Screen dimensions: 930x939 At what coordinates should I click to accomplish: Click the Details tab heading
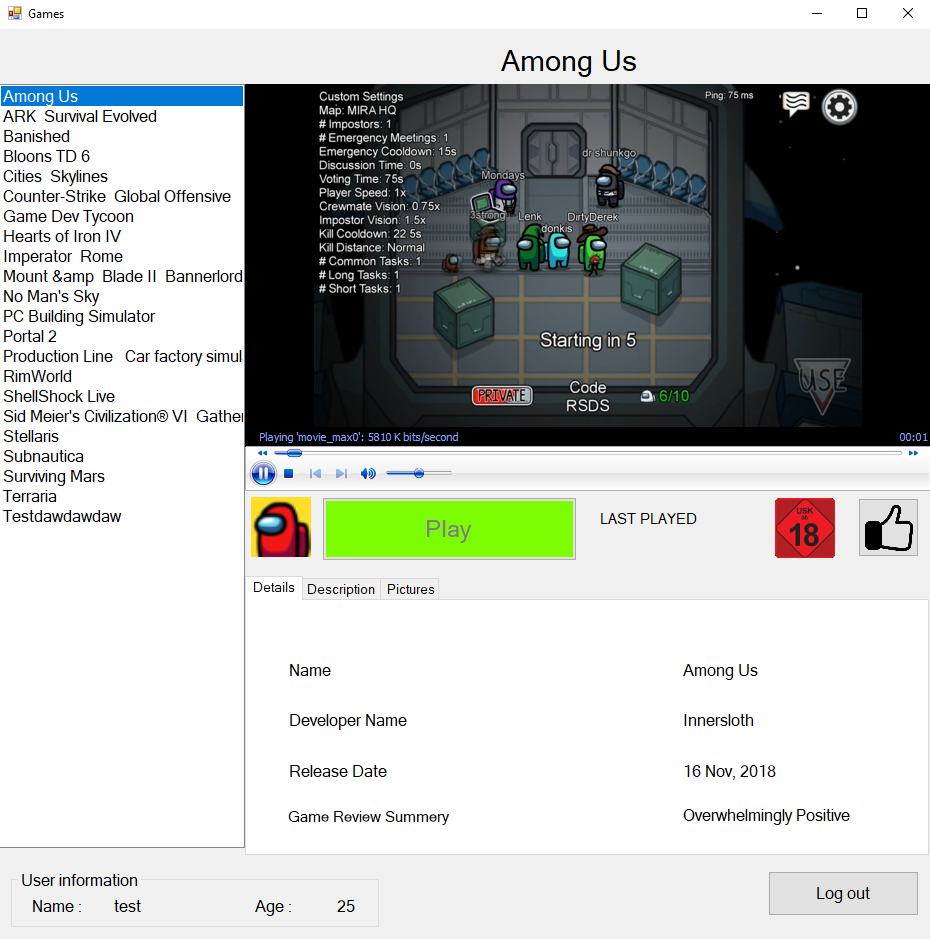click(273, 587)
